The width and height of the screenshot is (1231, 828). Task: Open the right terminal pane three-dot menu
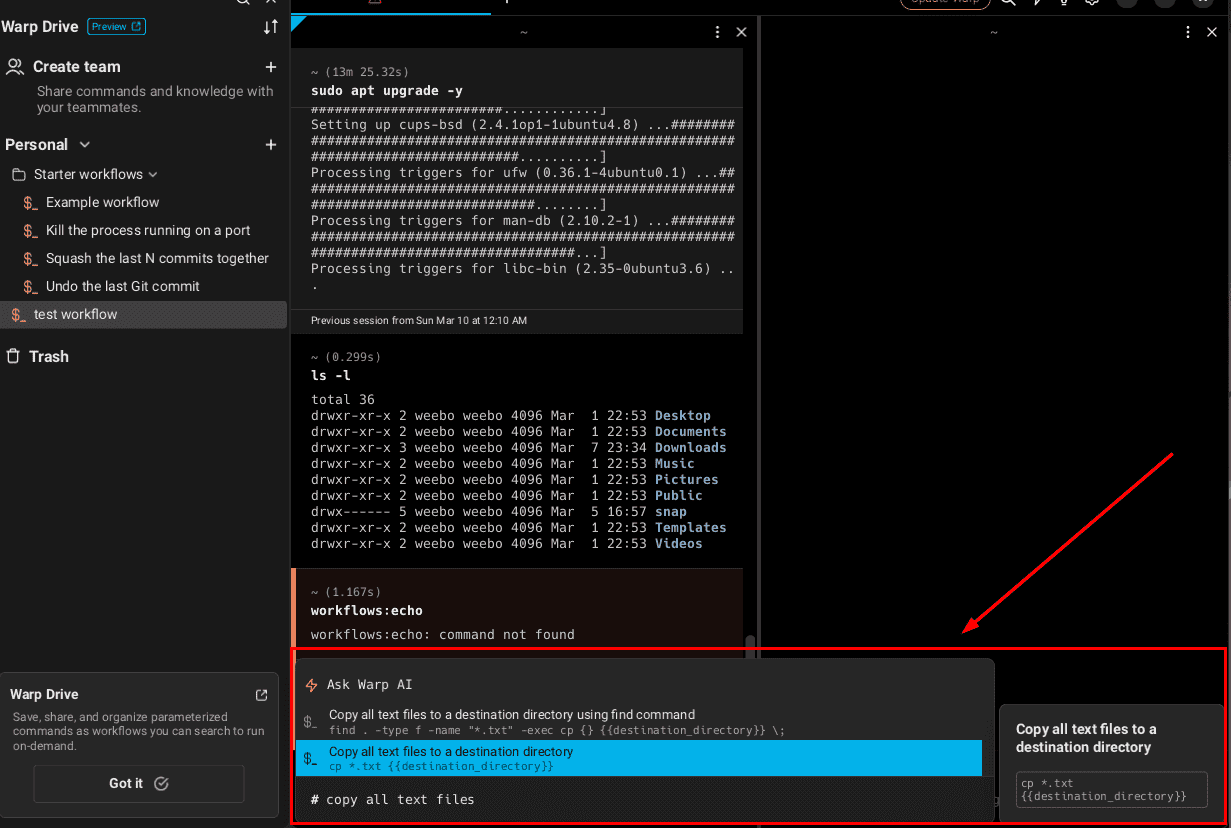1188,33
